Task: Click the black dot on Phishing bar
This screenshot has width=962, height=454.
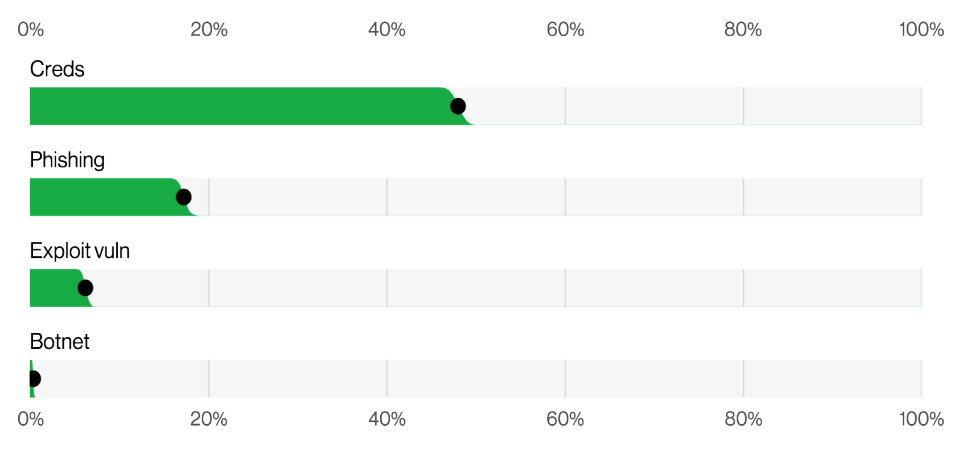Action: click(183, 197)
